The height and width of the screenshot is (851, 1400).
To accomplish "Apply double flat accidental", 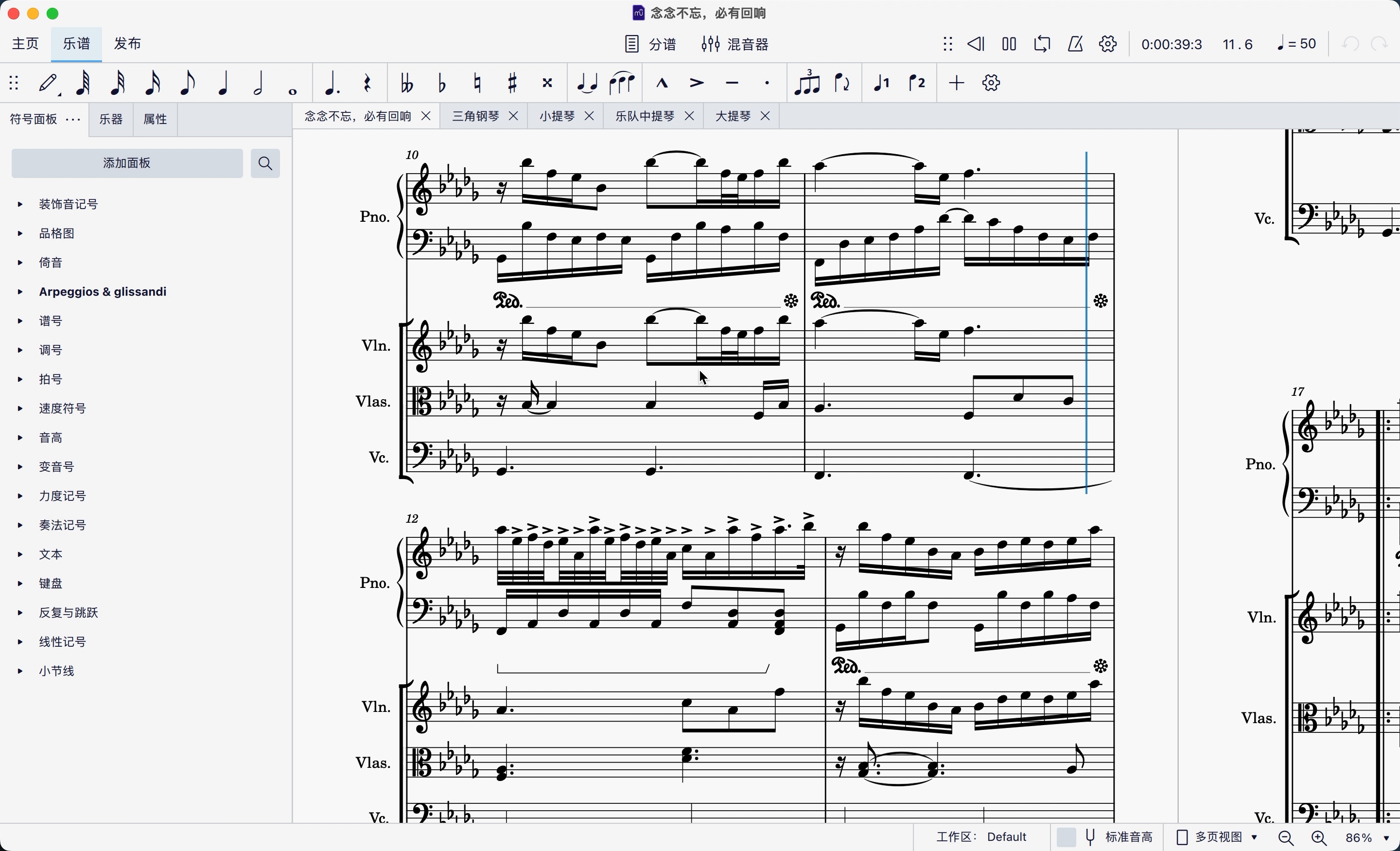I will (407, 83).
